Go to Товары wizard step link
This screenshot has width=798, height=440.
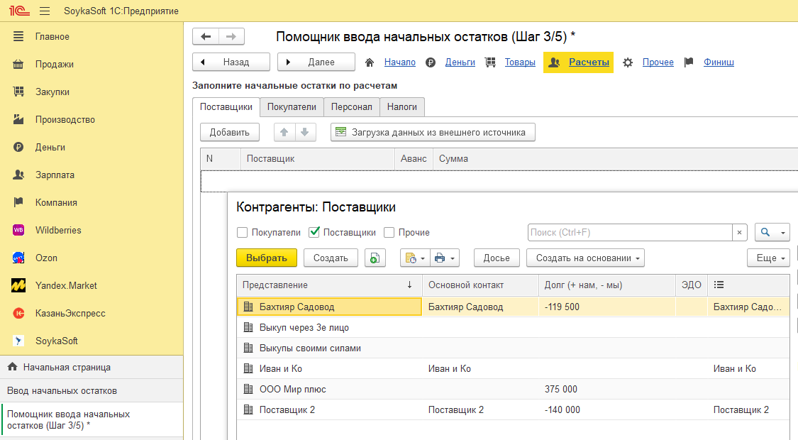(520, 62)
